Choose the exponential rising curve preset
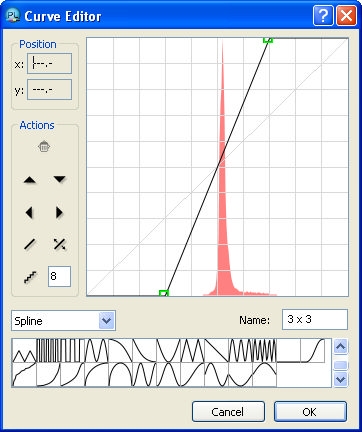Image resolution: width=362 pixels, height=432 pixels. click(48, 375)
